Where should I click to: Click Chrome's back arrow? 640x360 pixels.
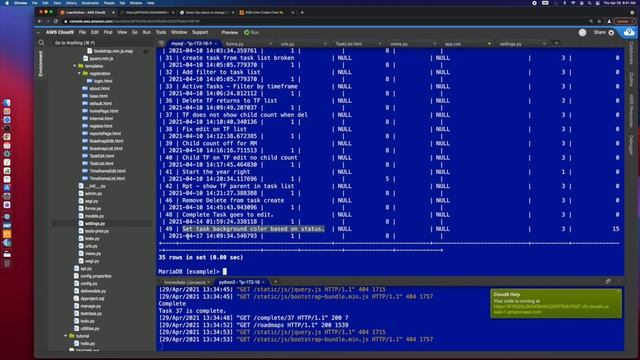[40, 21]
